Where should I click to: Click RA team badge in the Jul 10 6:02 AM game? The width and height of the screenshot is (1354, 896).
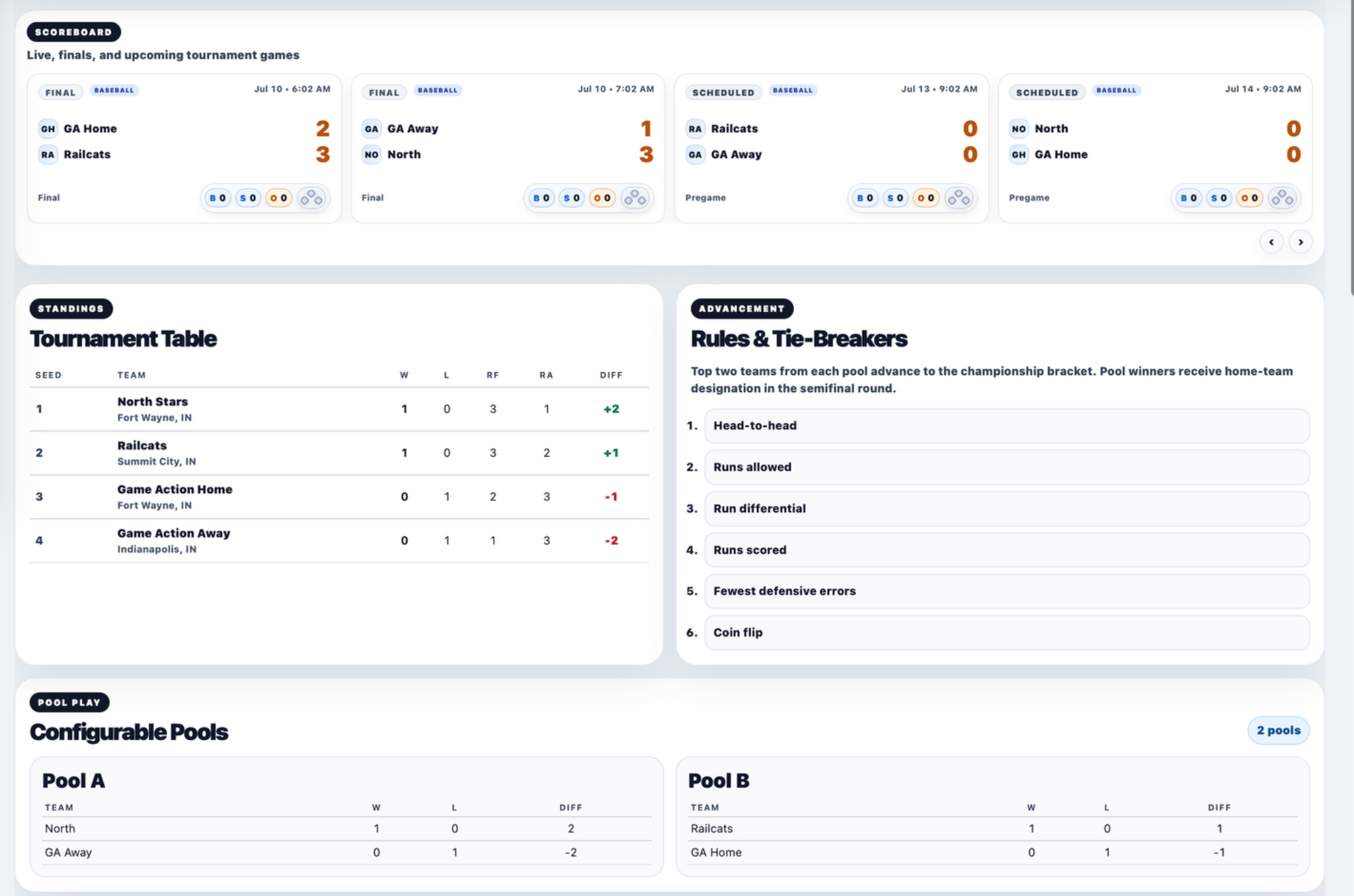[x=48, y=155]
